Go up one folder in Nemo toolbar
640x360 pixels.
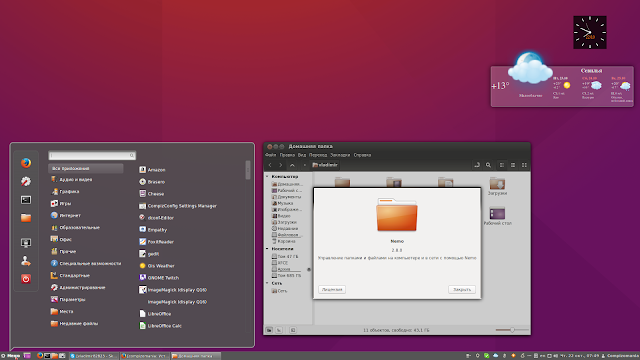click(x=292, y=165)
